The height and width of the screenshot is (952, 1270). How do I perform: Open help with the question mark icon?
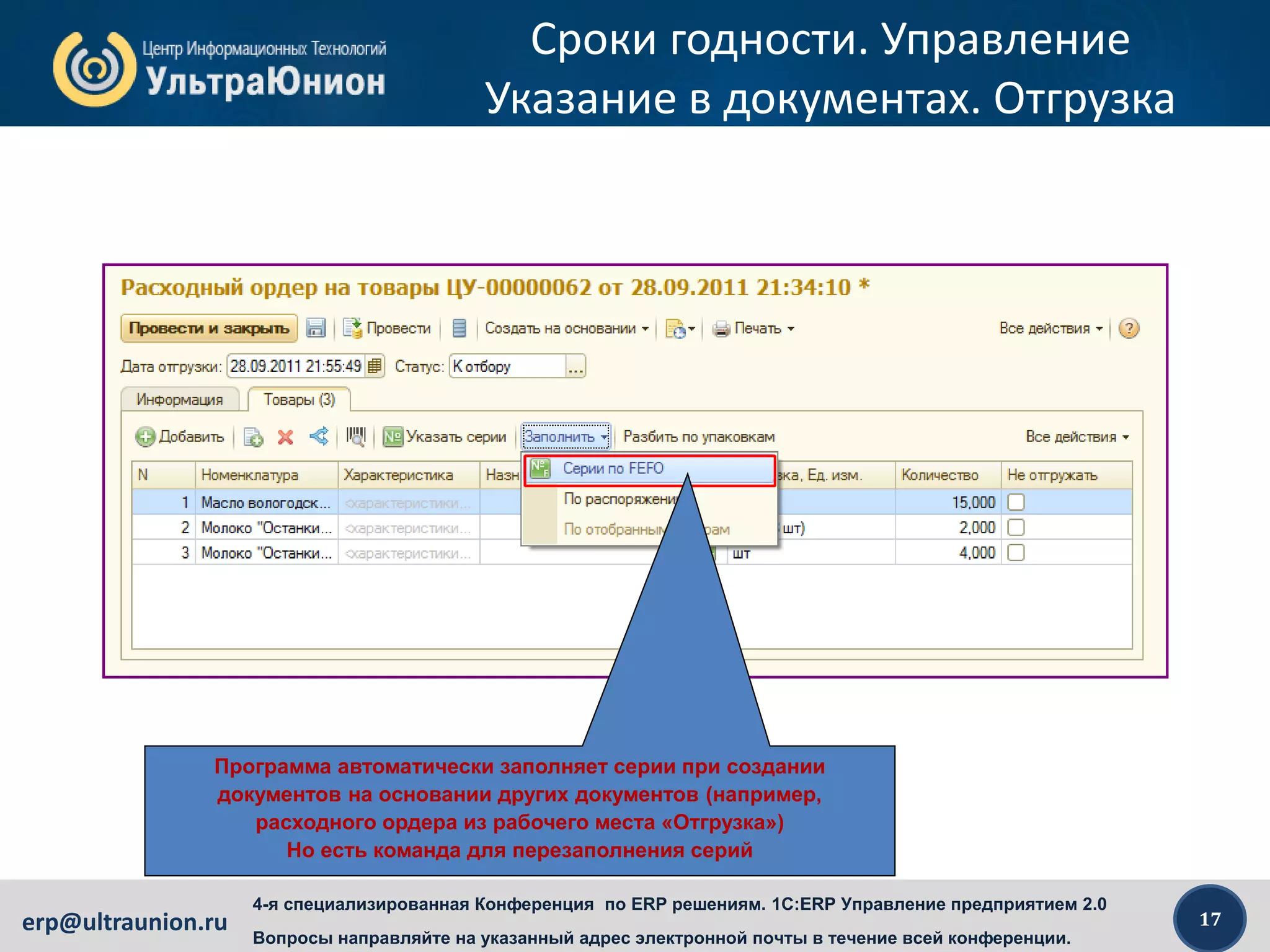[1129, 328]
